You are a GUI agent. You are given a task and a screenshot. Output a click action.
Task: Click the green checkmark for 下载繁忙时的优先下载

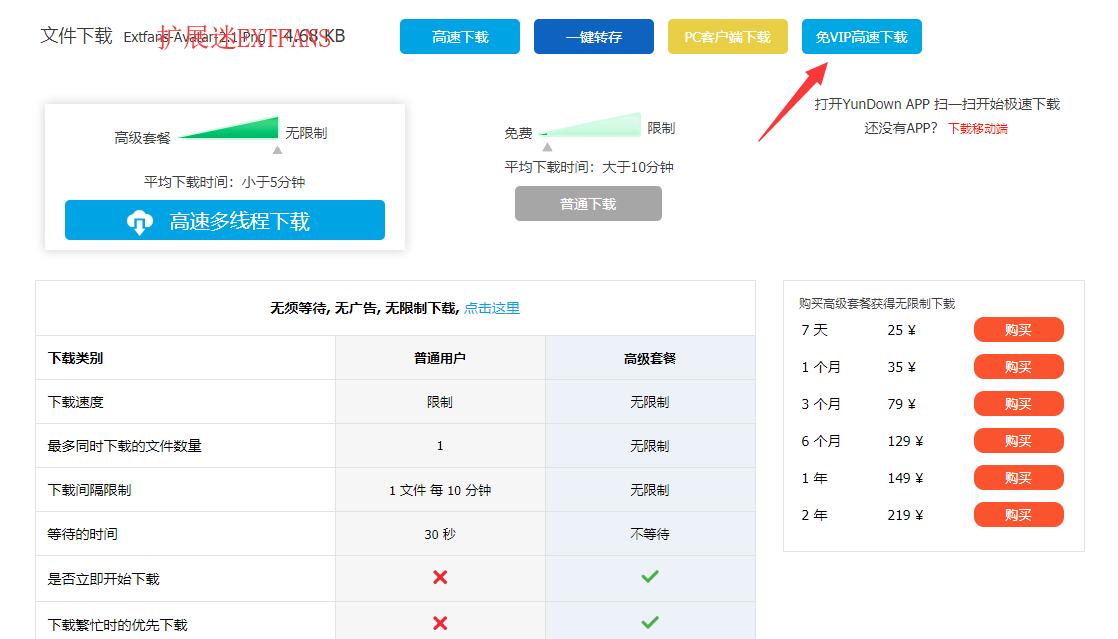[x=650, y=621]
